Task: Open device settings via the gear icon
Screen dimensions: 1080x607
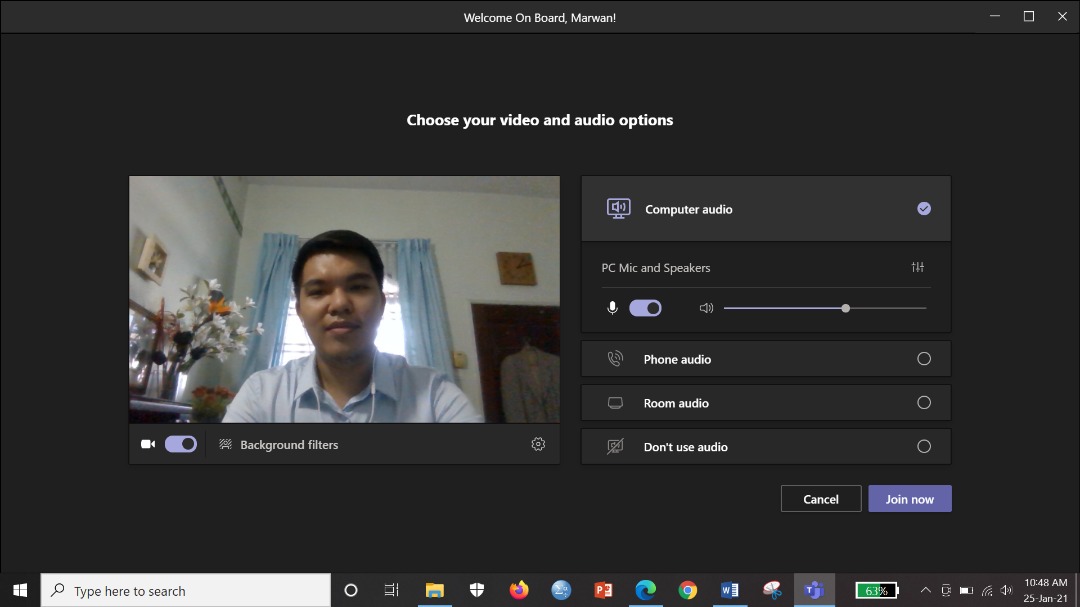Action: click(538, 444)
